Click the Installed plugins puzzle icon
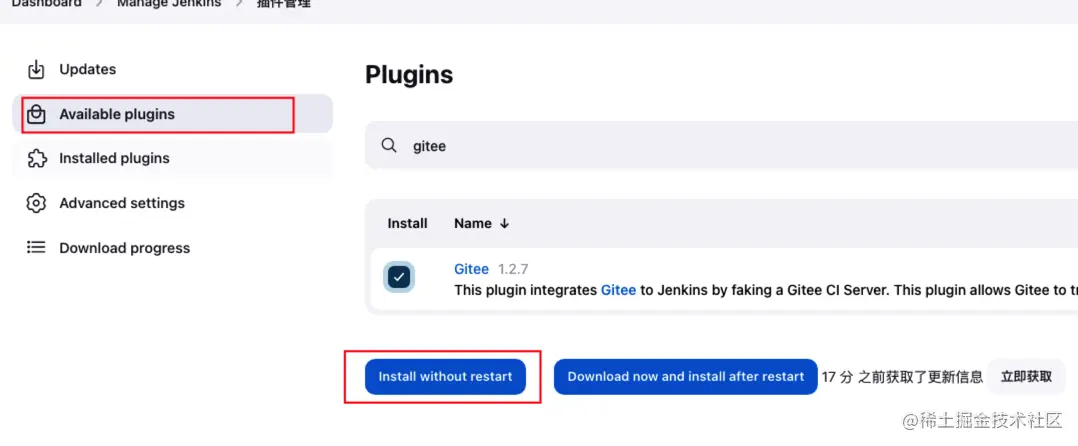This screenshot has height=446, width=1078. (36, 158)
